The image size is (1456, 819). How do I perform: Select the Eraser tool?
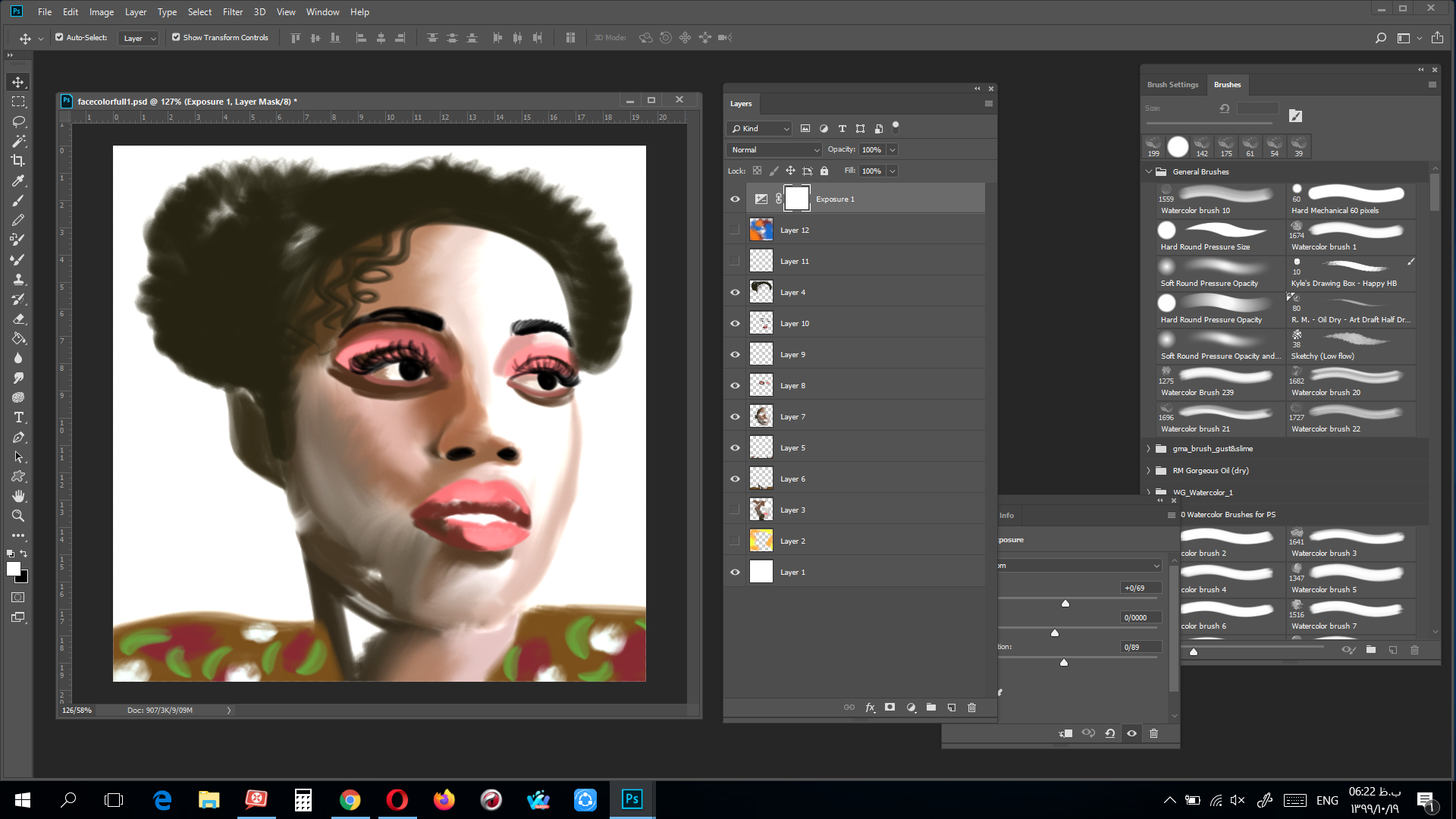(18, 318)
